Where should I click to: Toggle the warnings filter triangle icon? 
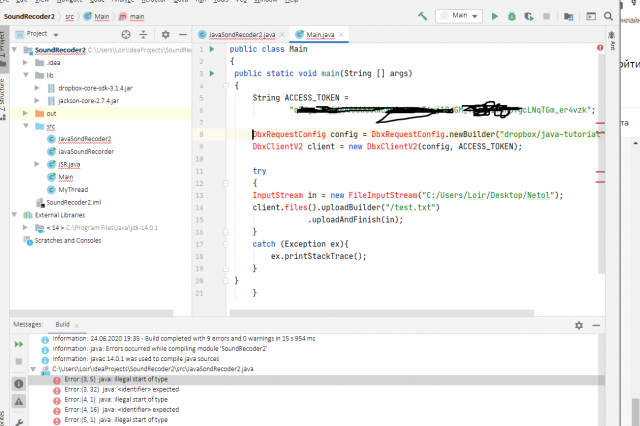(x=19, y=402)
